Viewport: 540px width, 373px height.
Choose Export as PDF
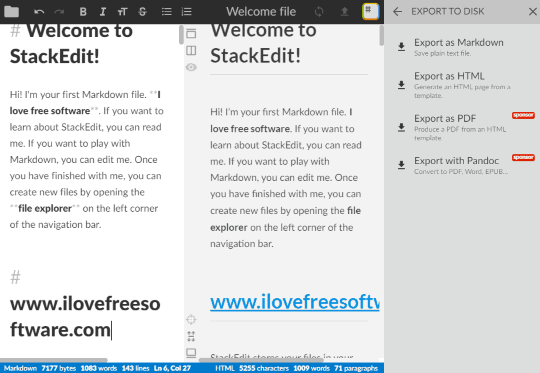(465, 127)
